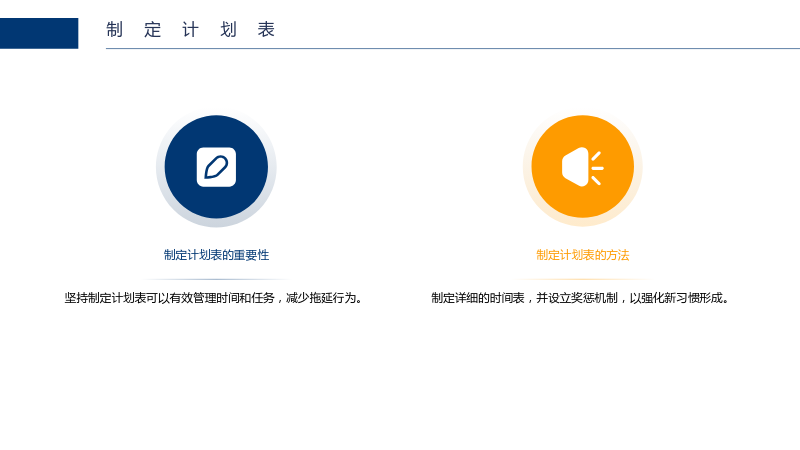Viewport: 800px width, 450px height.
Task: Select the orange heading 制定计划表的方法
Action: point(583,255)
